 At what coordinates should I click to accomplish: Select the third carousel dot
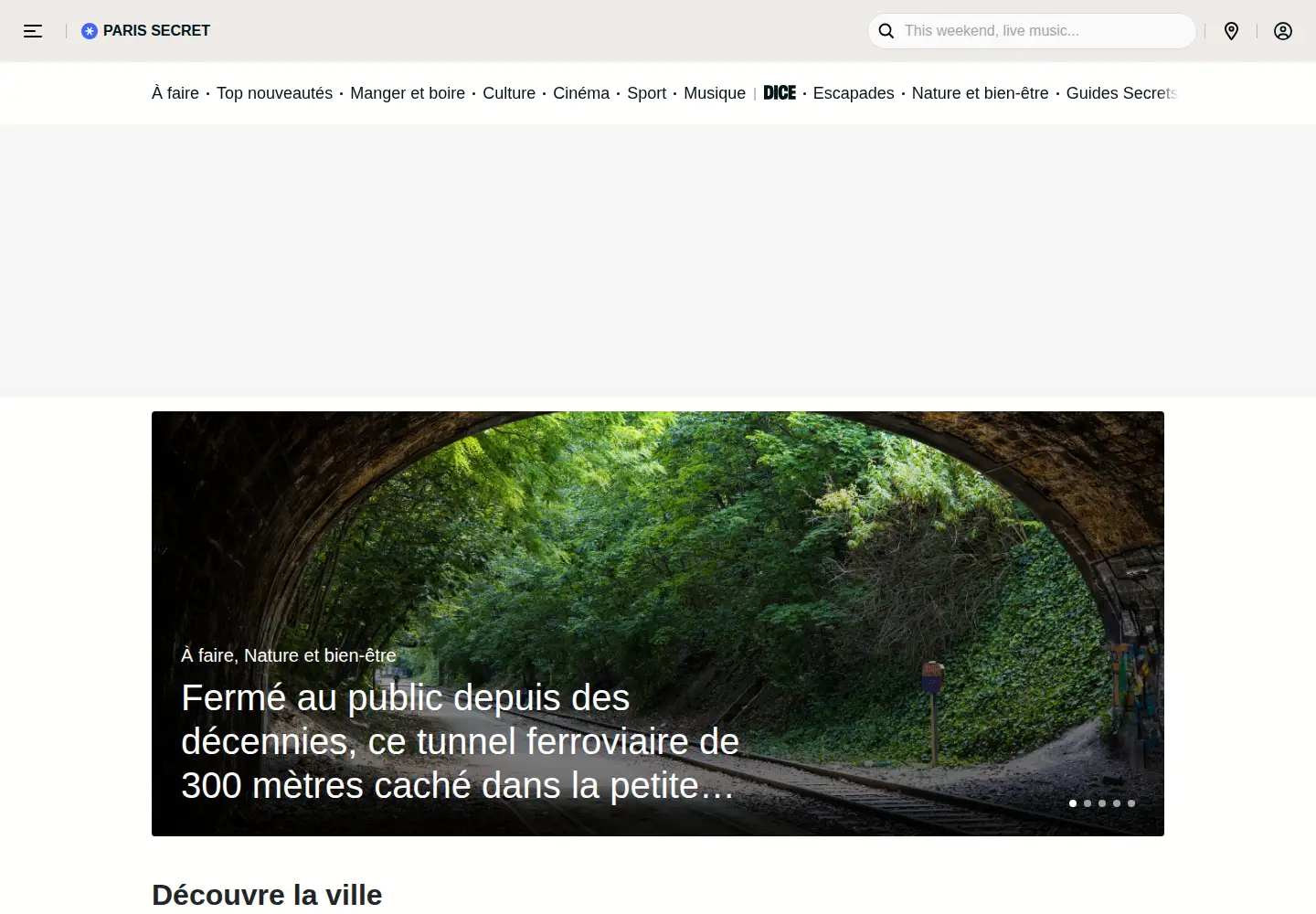click(x=1102, y=803)
